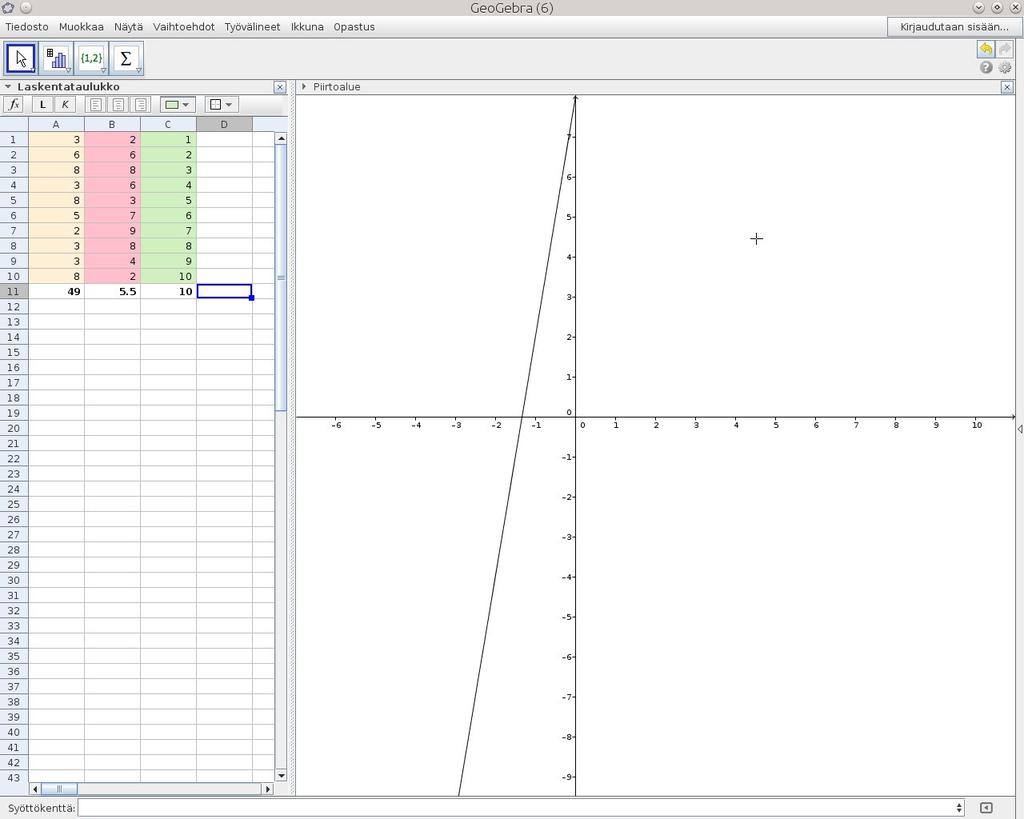Select row 1 header
This screenshot has height=819, width=1024.
coord(14,139)
